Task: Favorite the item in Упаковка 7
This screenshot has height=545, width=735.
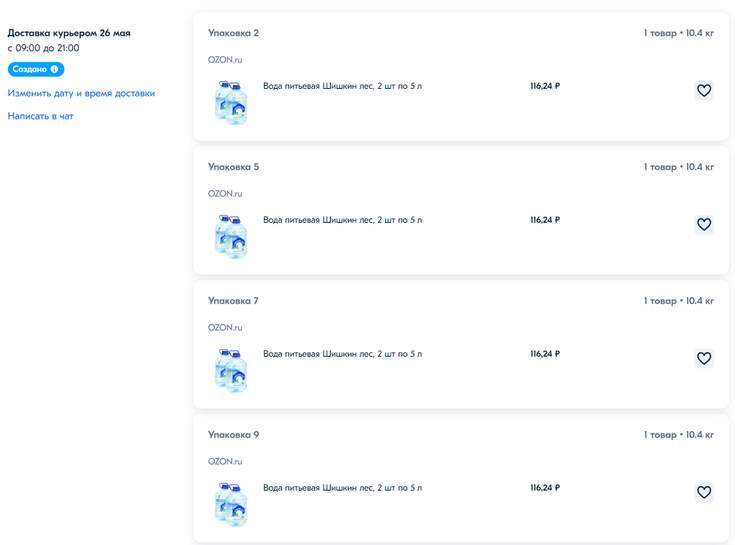Action: coord(704,358)
